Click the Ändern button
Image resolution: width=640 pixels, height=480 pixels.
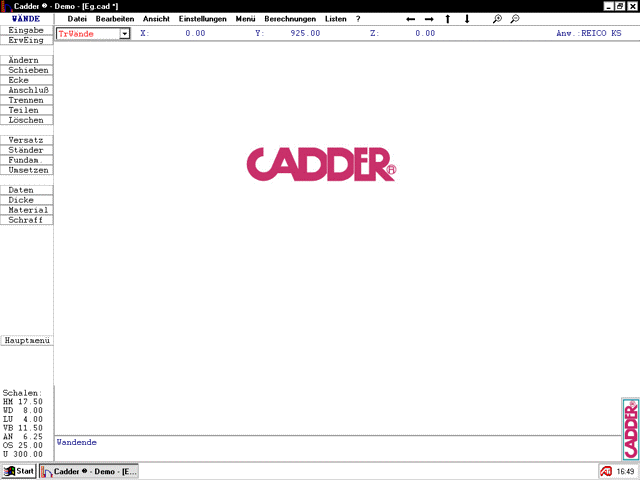coord(27,60)
